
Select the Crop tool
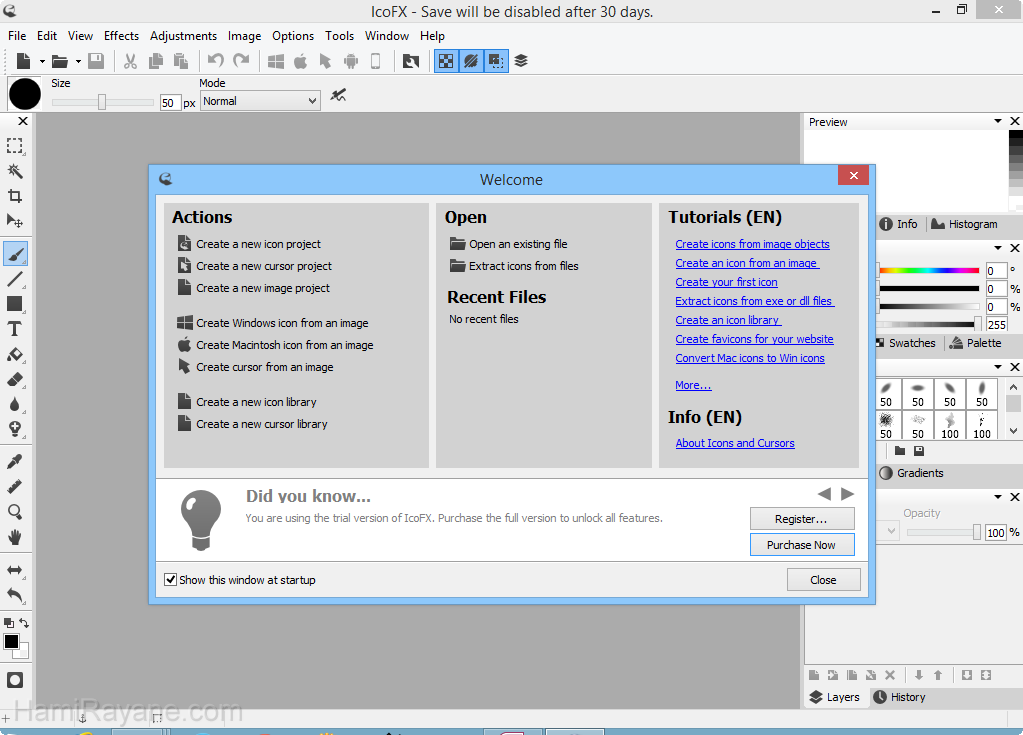[x=15, y=196]
